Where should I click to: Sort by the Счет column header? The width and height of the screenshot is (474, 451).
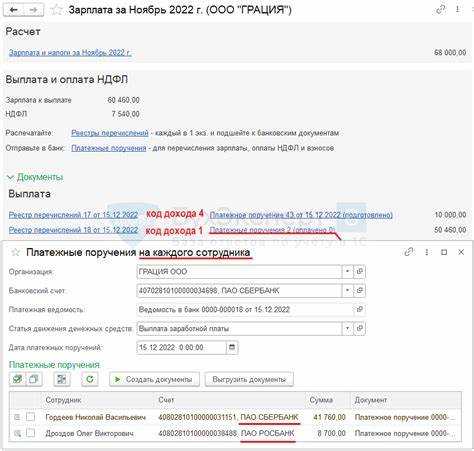(x=230, y=400)
